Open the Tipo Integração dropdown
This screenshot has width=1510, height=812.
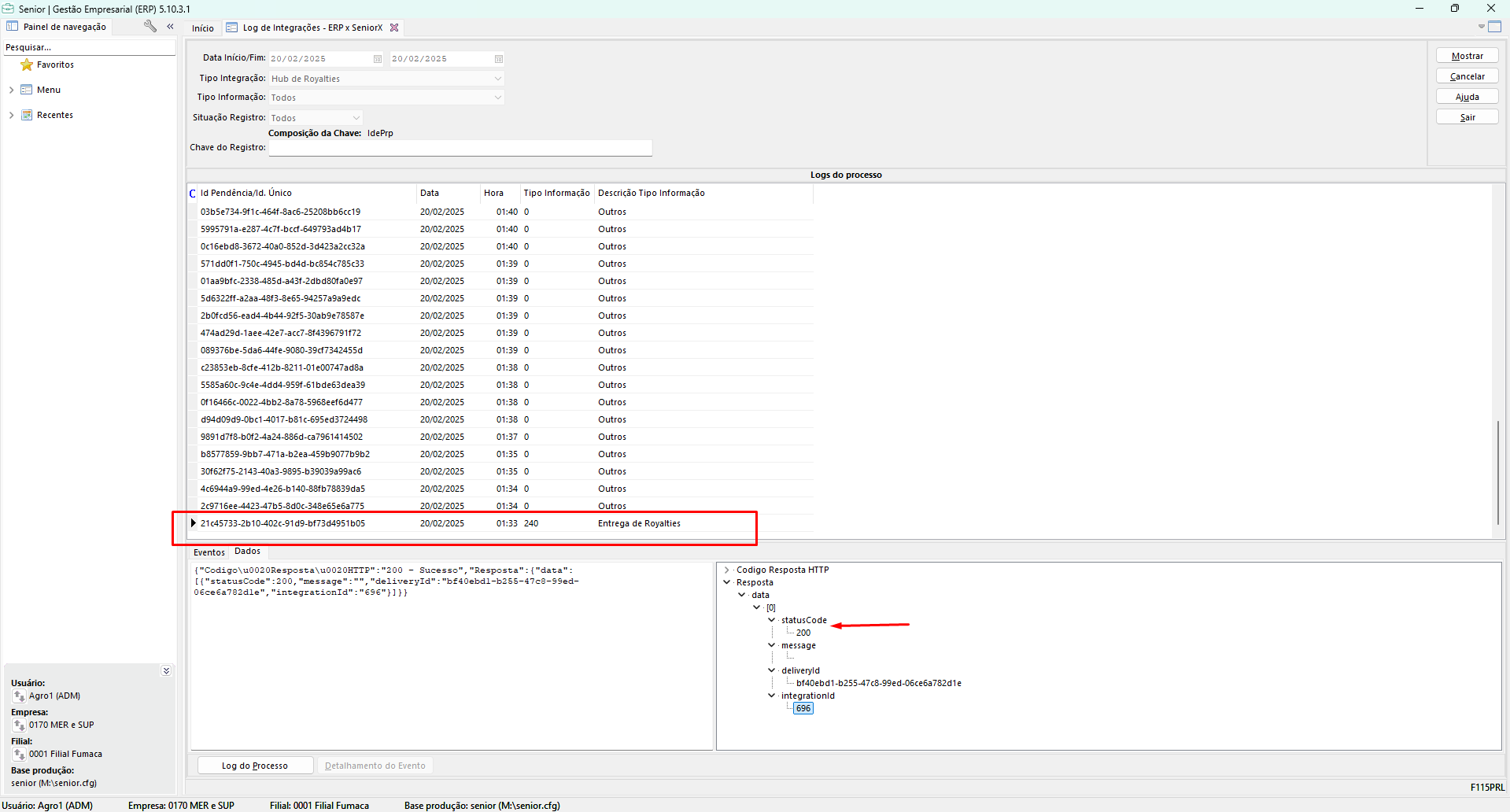pos(497,79)
